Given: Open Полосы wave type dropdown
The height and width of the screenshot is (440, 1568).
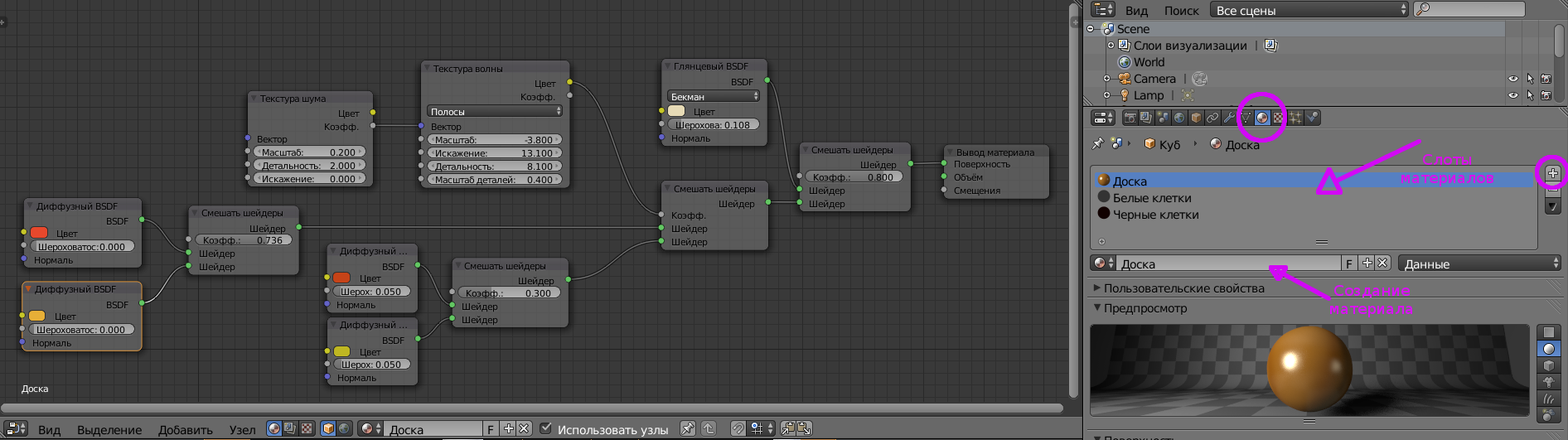Looking at the screenshot, I should [495, 111].
